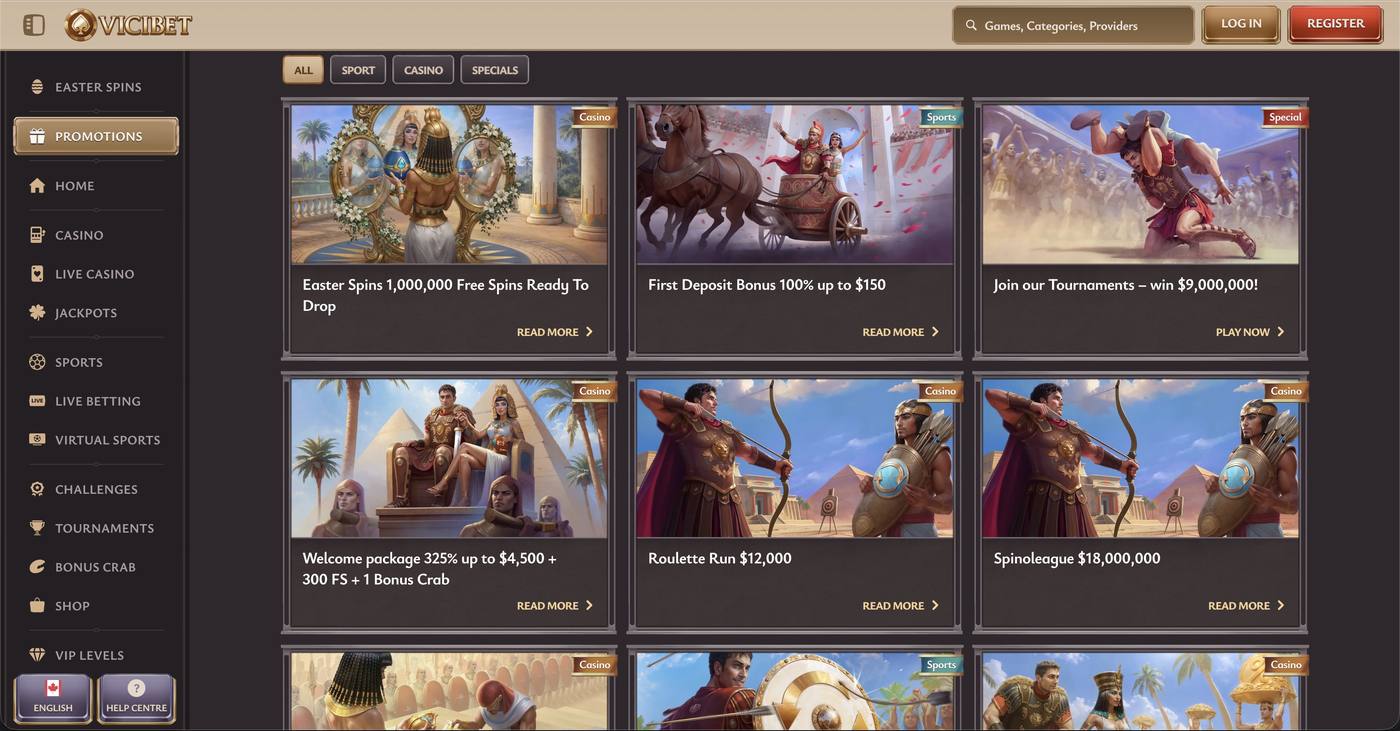Click the Canadian flag language icon

(53, 688)
